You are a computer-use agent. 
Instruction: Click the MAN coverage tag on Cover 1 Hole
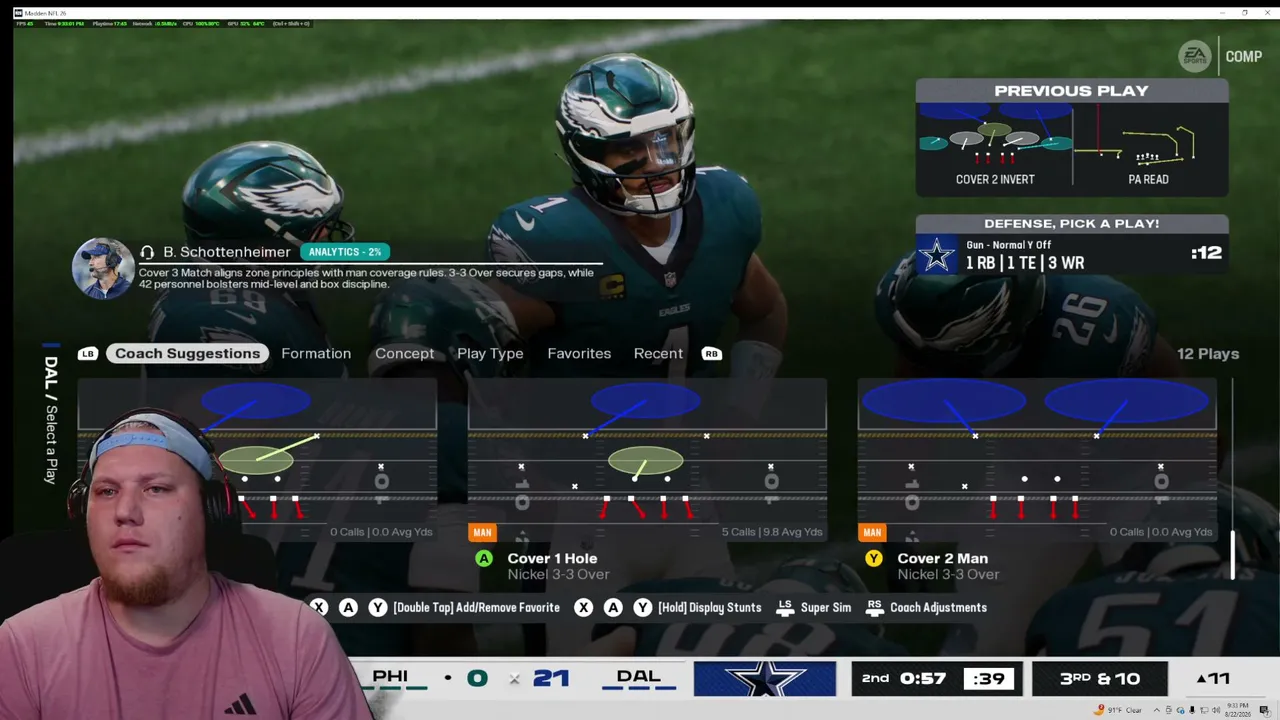pos(482,532)
